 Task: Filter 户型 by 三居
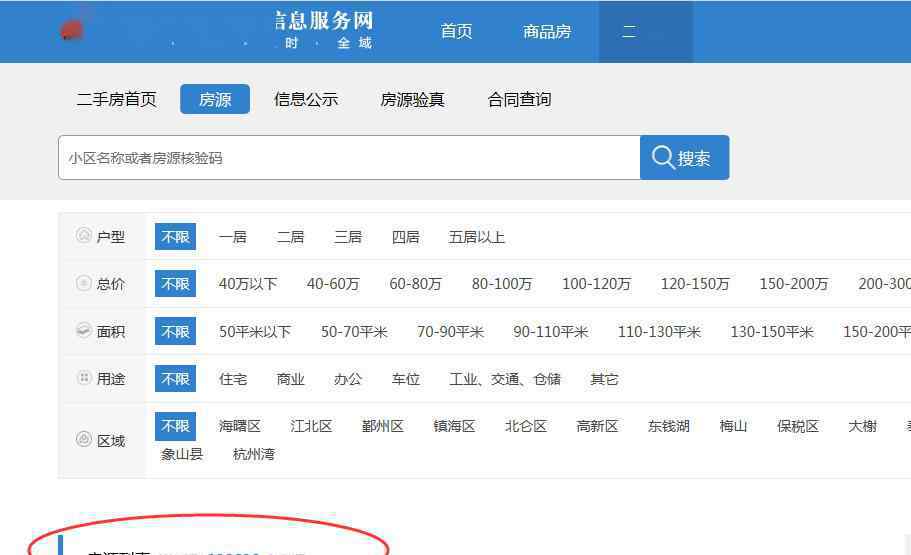(348, 237)
